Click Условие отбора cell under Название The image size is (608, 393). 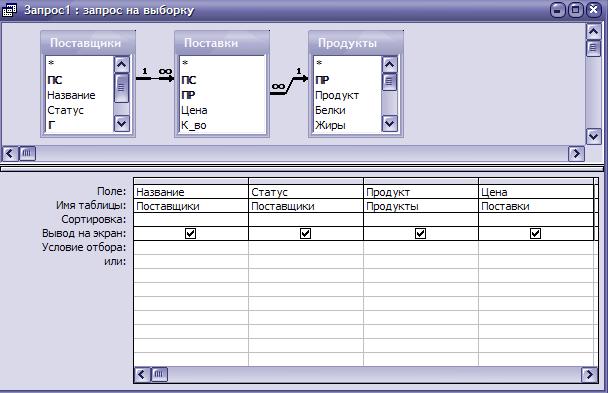(x=191, y=247)
